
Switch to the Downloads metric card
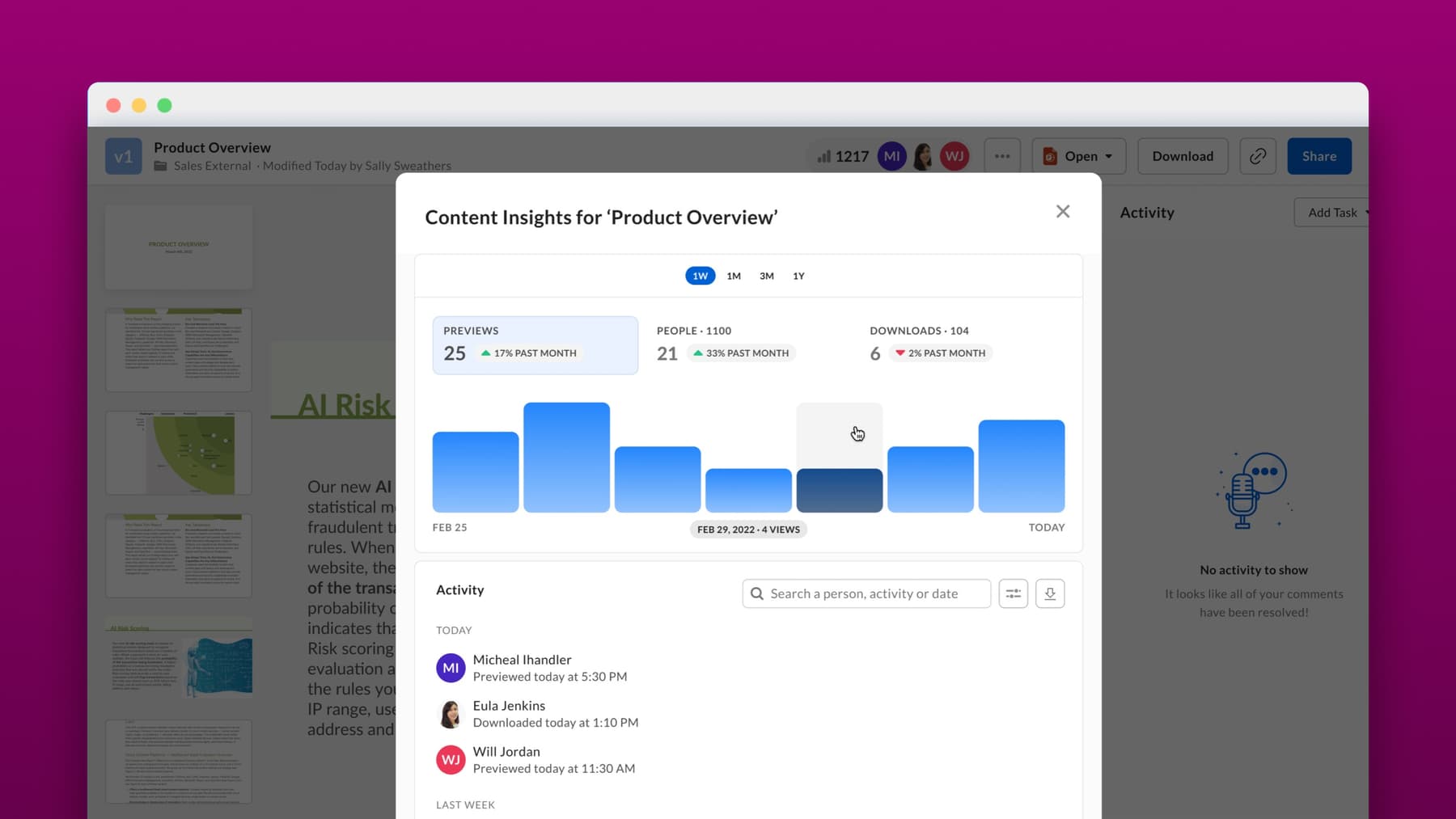929,343
